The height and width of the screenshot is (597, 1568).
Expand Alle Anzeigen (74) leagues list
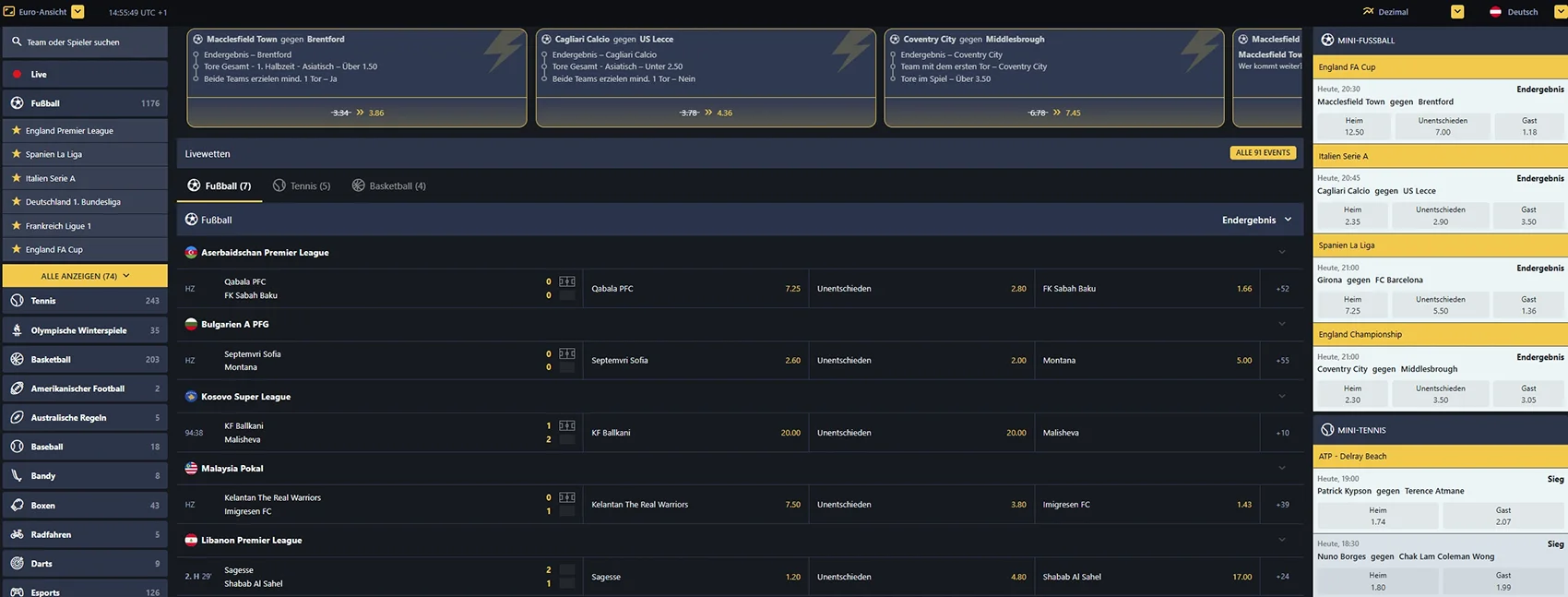(x=85, y=276)
